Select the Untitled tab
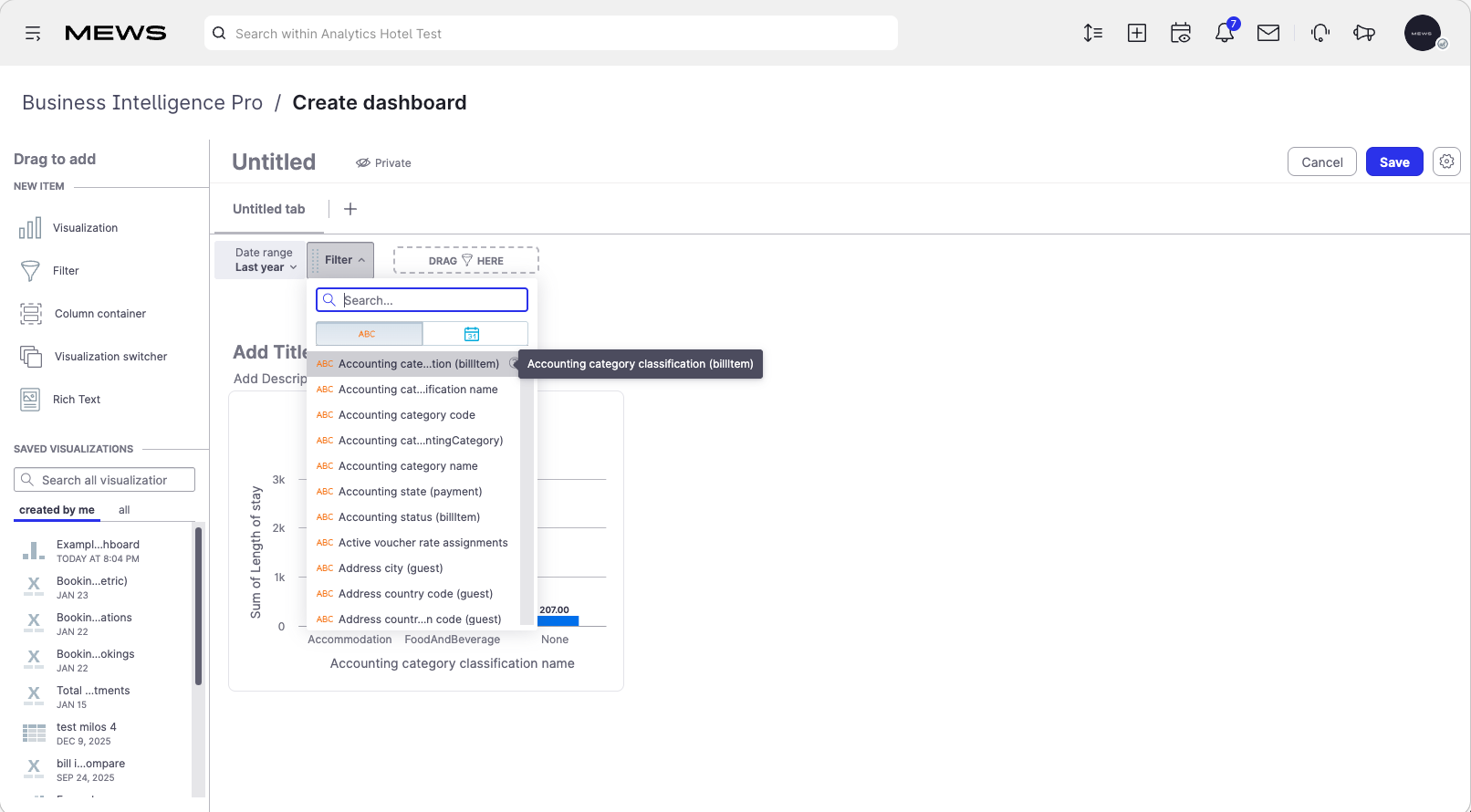 (269, 209)
